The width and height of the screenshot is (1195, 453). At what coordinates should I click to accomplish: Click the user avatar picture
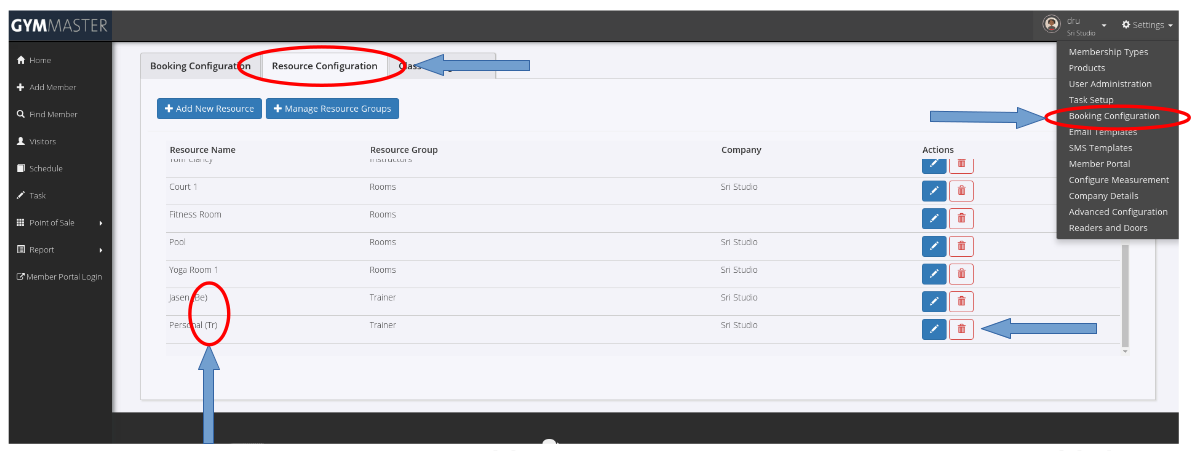(1052, 24)
